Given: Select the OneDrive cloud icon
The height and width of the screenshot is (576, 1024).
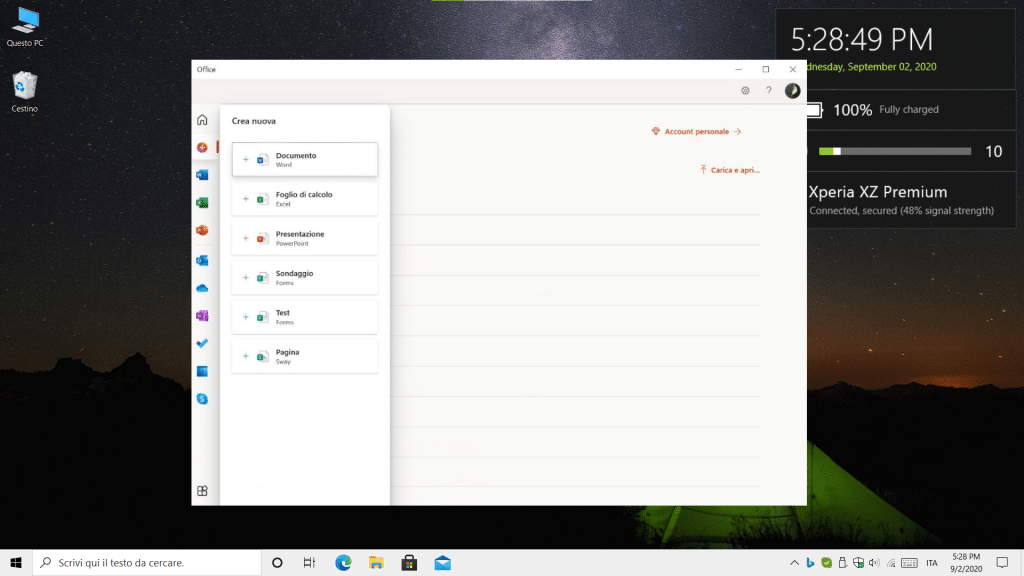Looking at the screenshot, I should [x=202, y=288].
